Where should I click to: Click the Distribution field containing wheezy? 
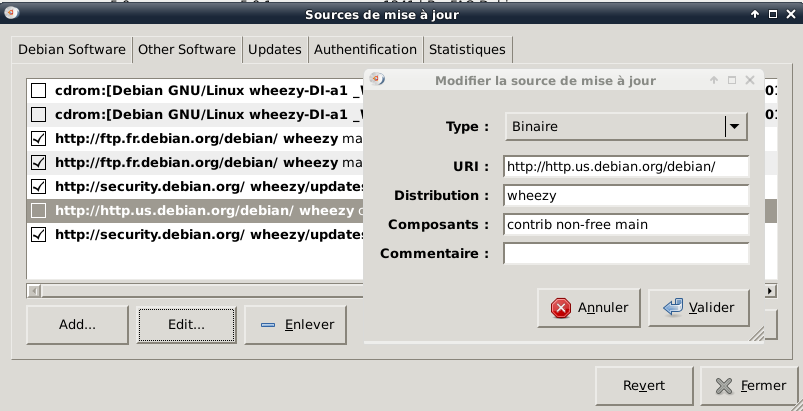[626, 196]
